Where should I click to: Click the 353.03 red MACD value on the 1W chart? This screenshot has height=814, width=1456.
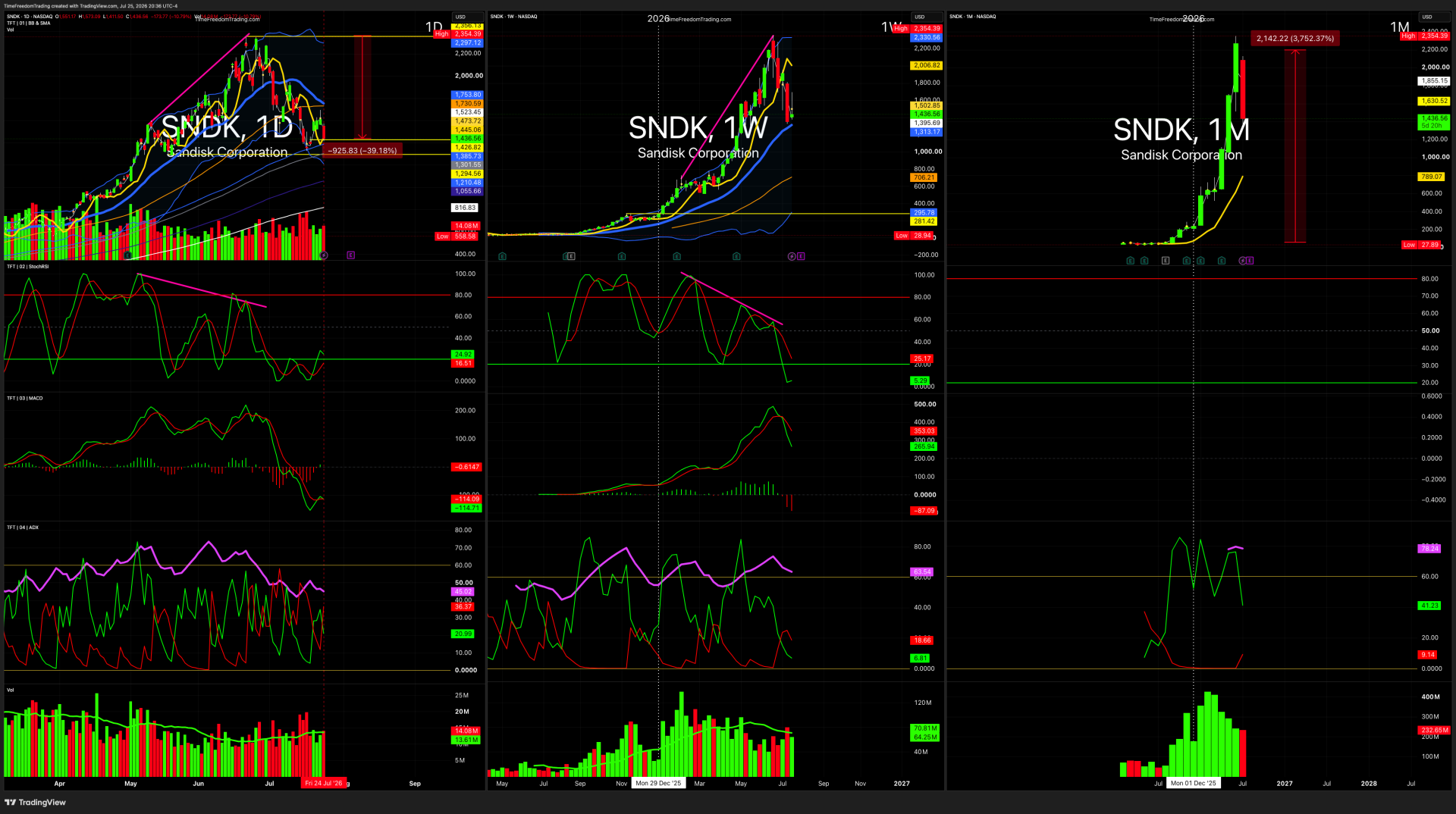[x=924, y=431]
